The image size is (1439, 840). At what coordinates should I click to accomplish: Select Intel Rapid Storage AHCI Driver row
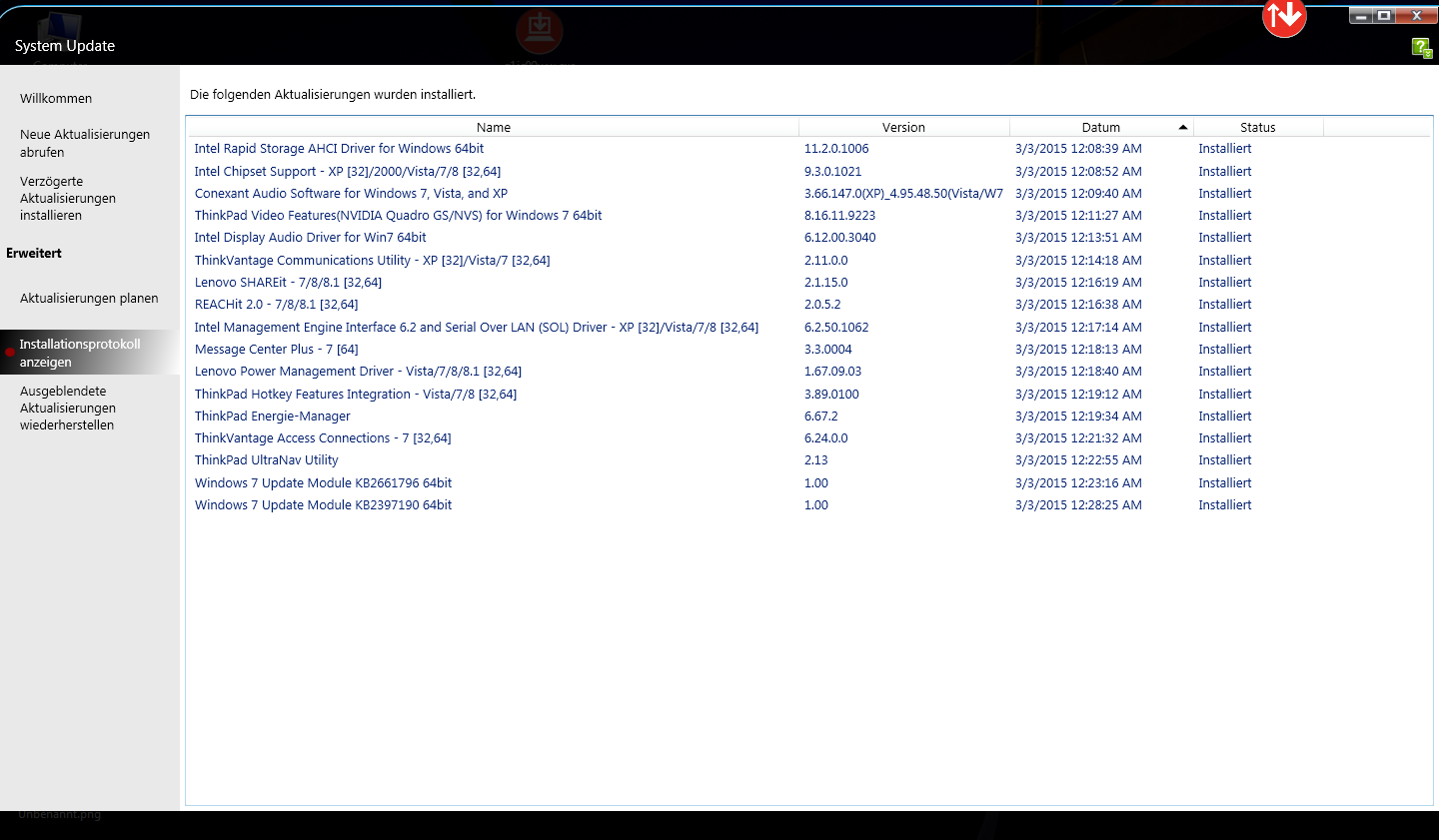(x=339, y=149)
